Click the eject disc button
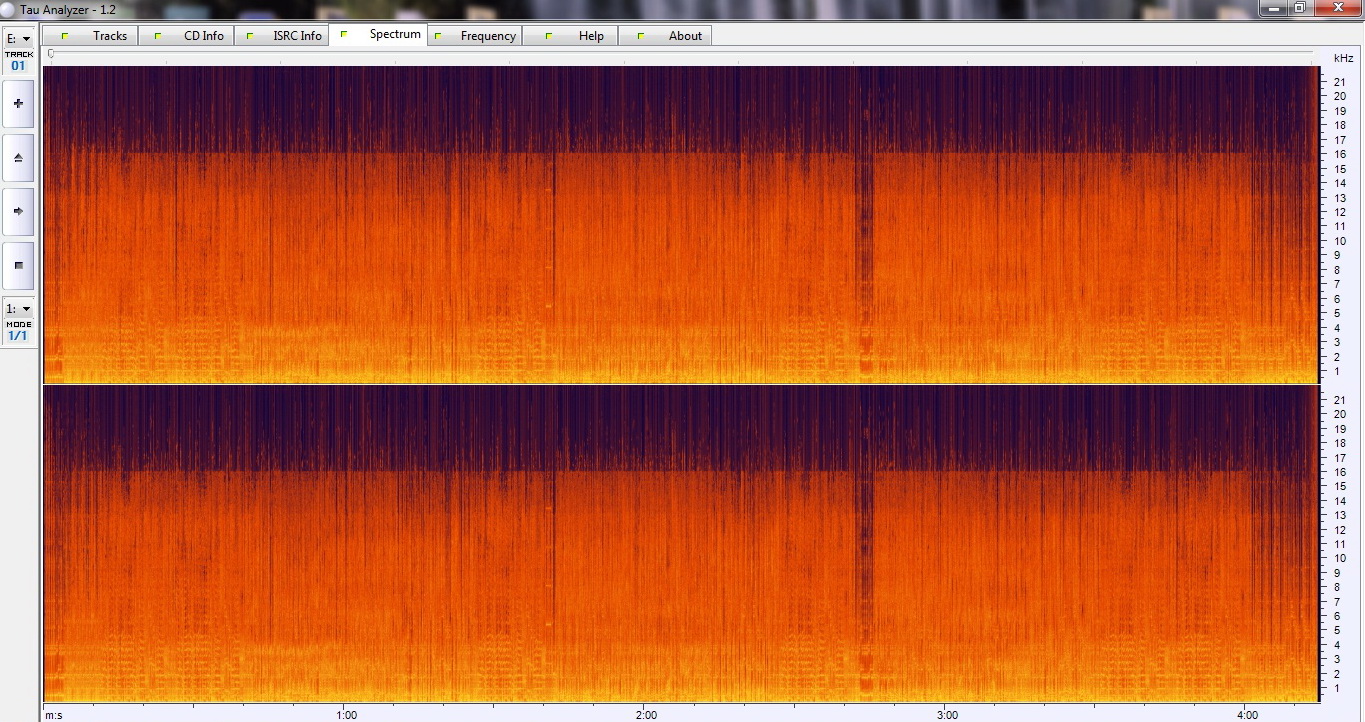The height and width of the screenshot is (722, 1365). click(x=18, y=157)
